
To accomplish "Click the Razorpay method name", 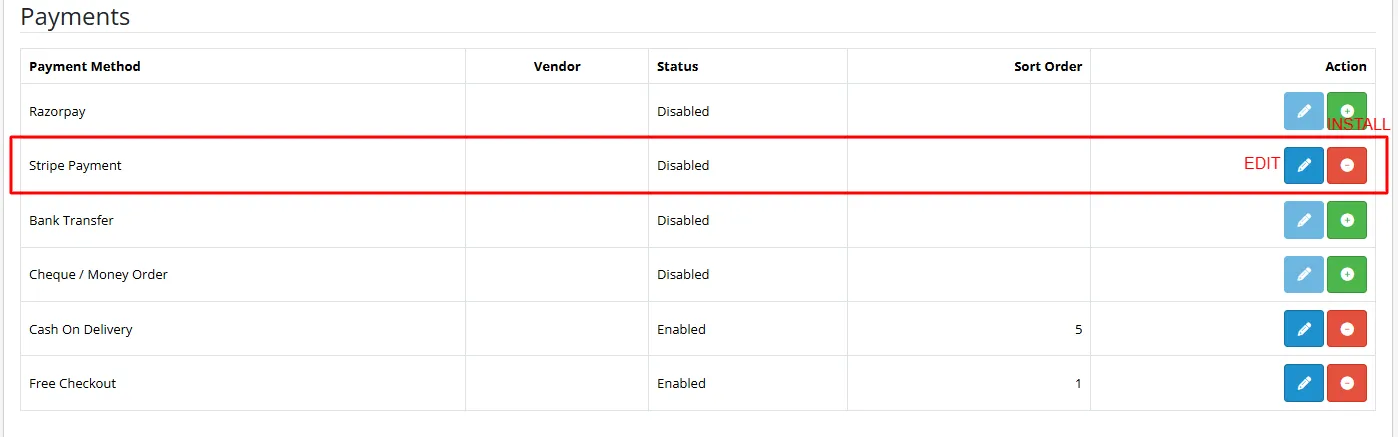I will (57, 112).
